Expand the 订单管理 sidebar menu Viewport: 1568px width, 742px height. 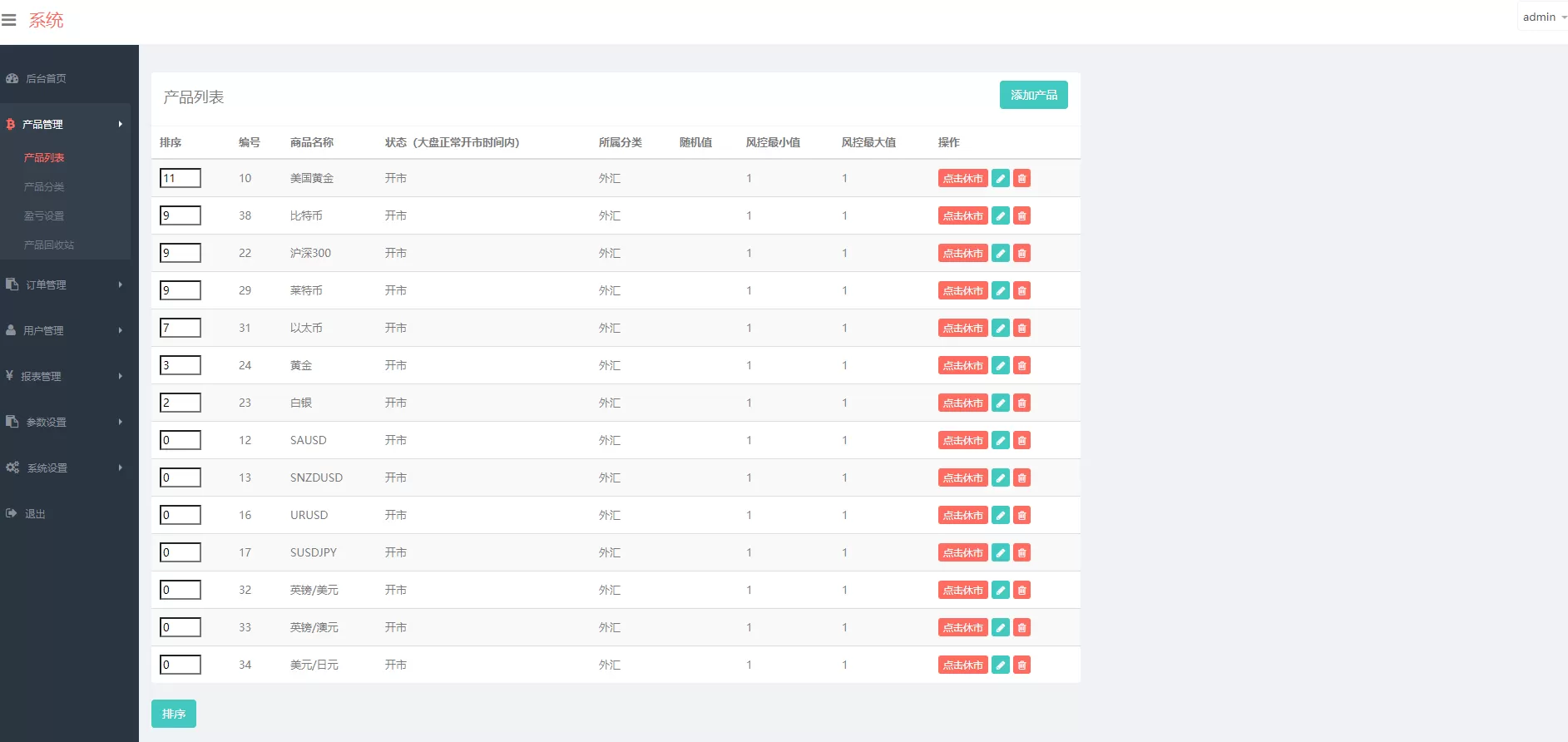[65, 284]
